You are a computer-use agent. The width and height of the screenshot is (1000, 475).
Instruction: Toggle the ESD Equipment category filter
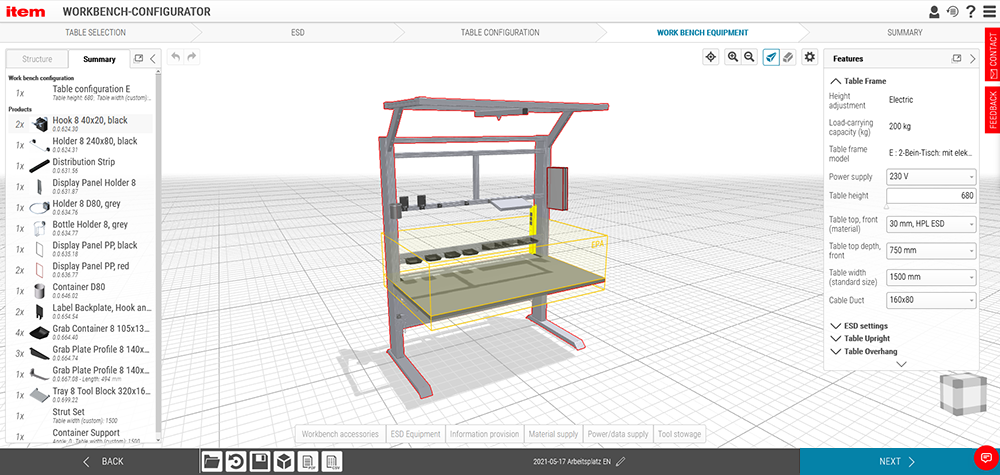tap(415, 434)
